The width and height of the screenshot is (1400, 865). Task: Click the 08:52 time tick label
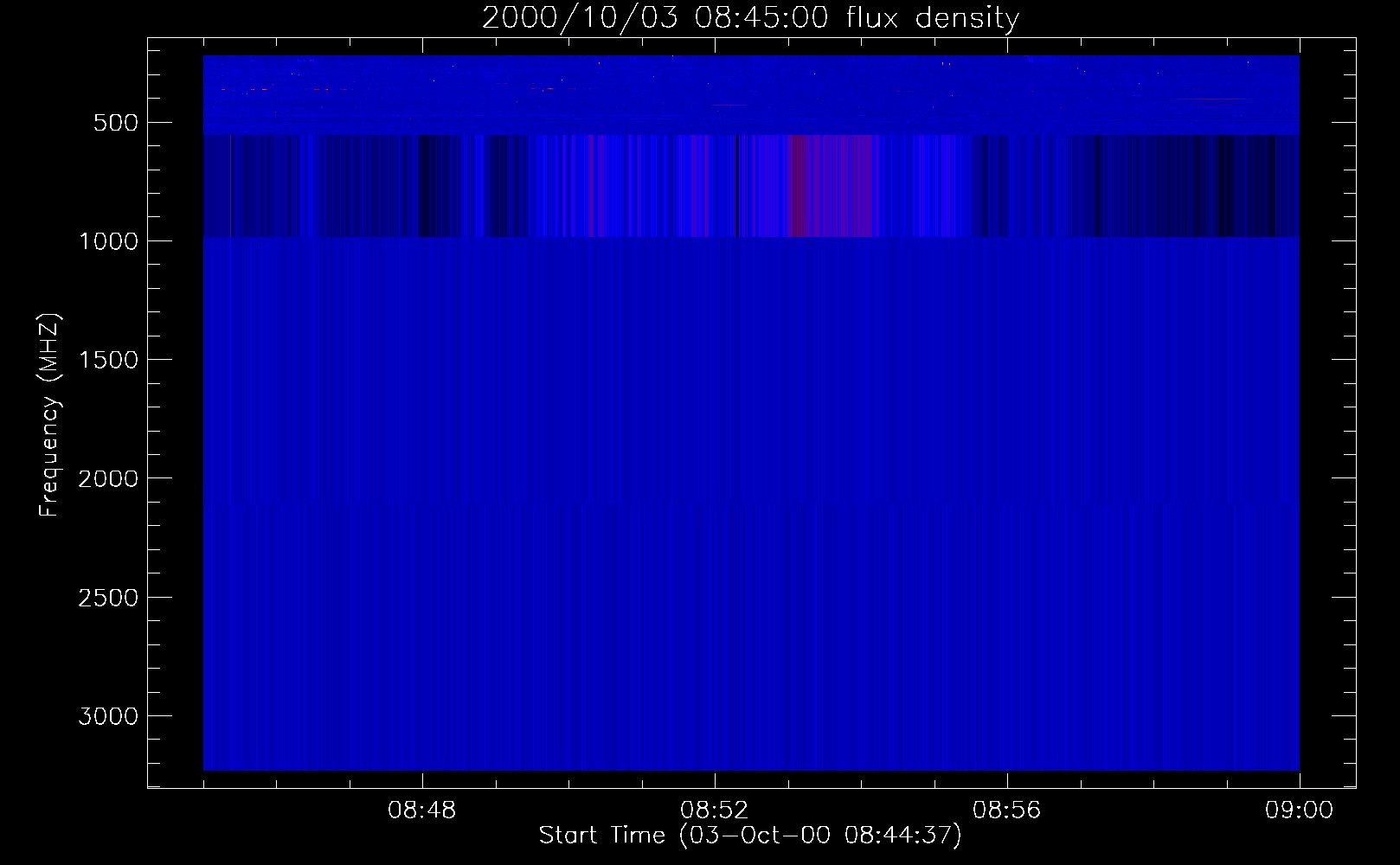[715, 811]
